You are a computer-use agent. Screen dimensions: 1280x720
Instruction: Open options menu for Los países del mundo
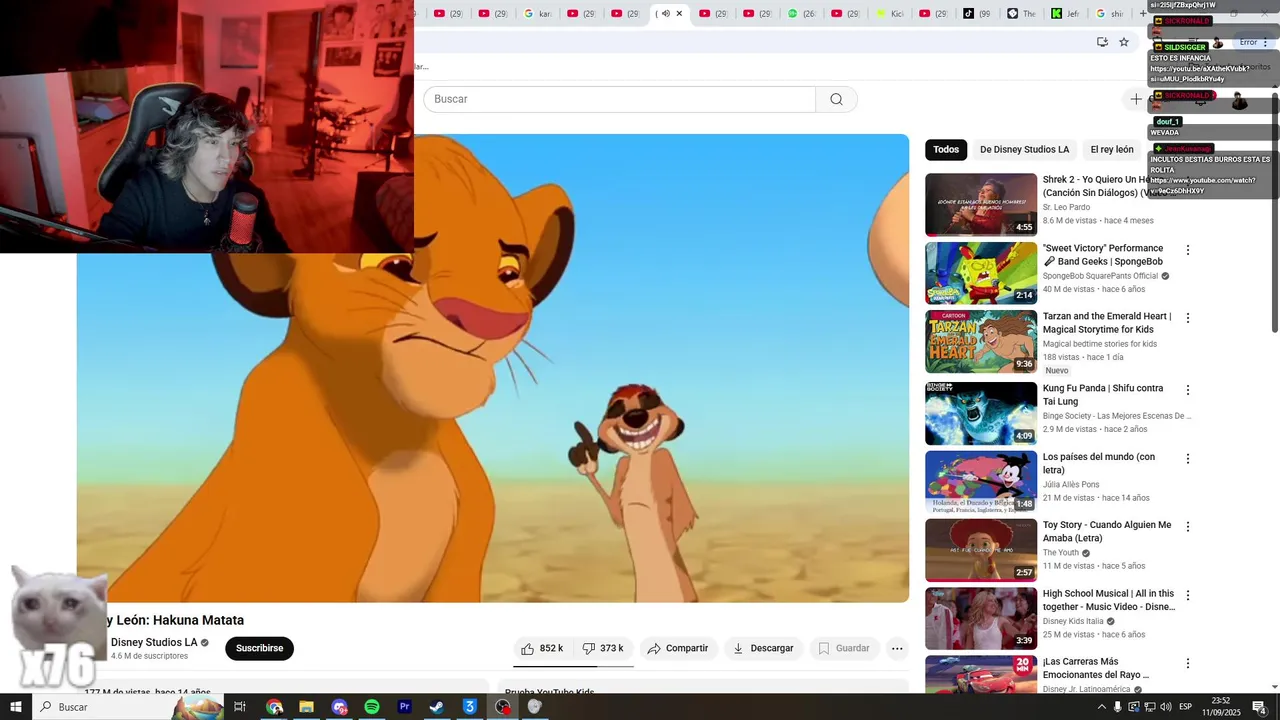click(x=1188, y=459)
